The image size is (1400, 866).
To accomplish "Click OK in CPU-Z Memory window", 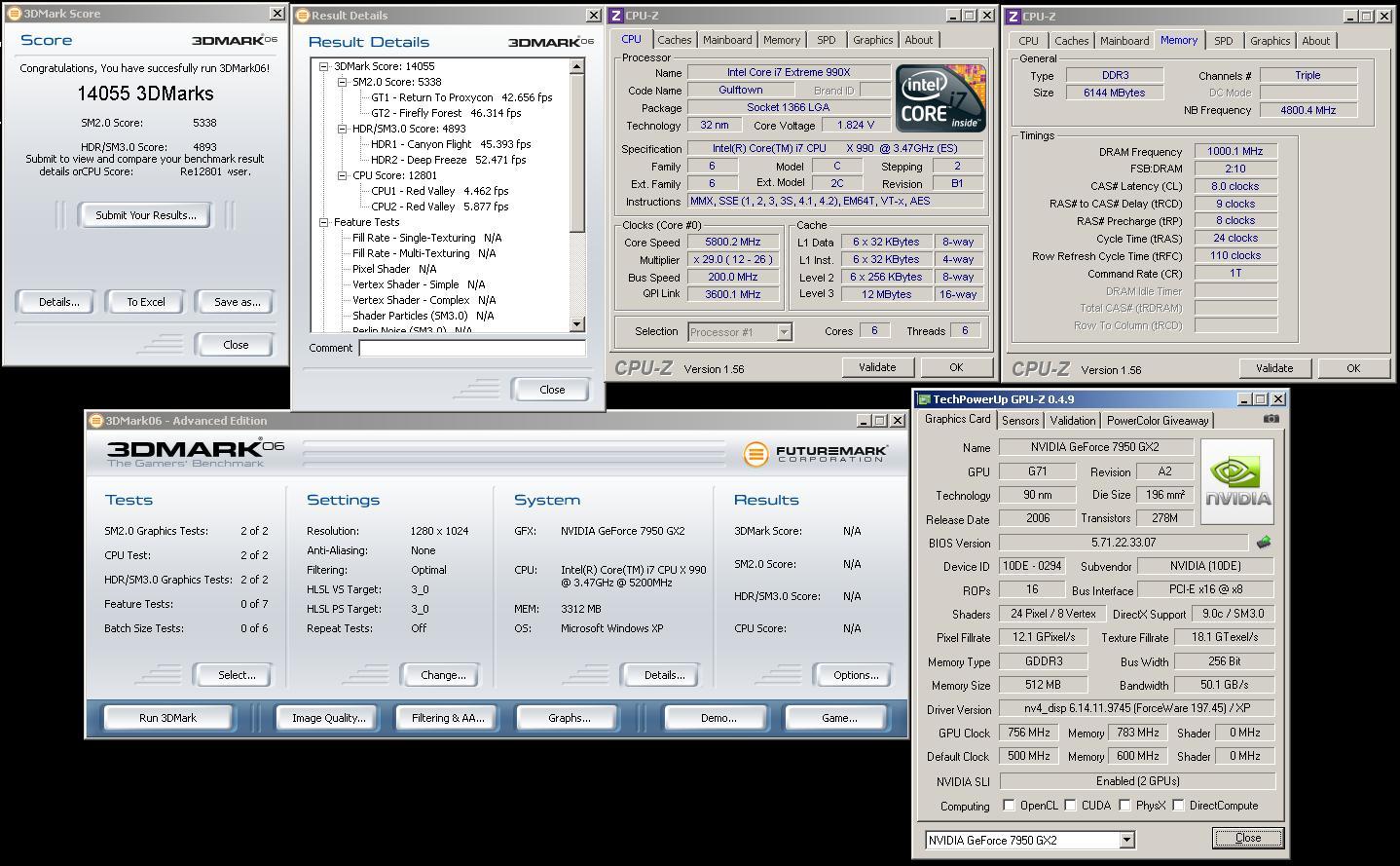I will (x=1352, y=368).
